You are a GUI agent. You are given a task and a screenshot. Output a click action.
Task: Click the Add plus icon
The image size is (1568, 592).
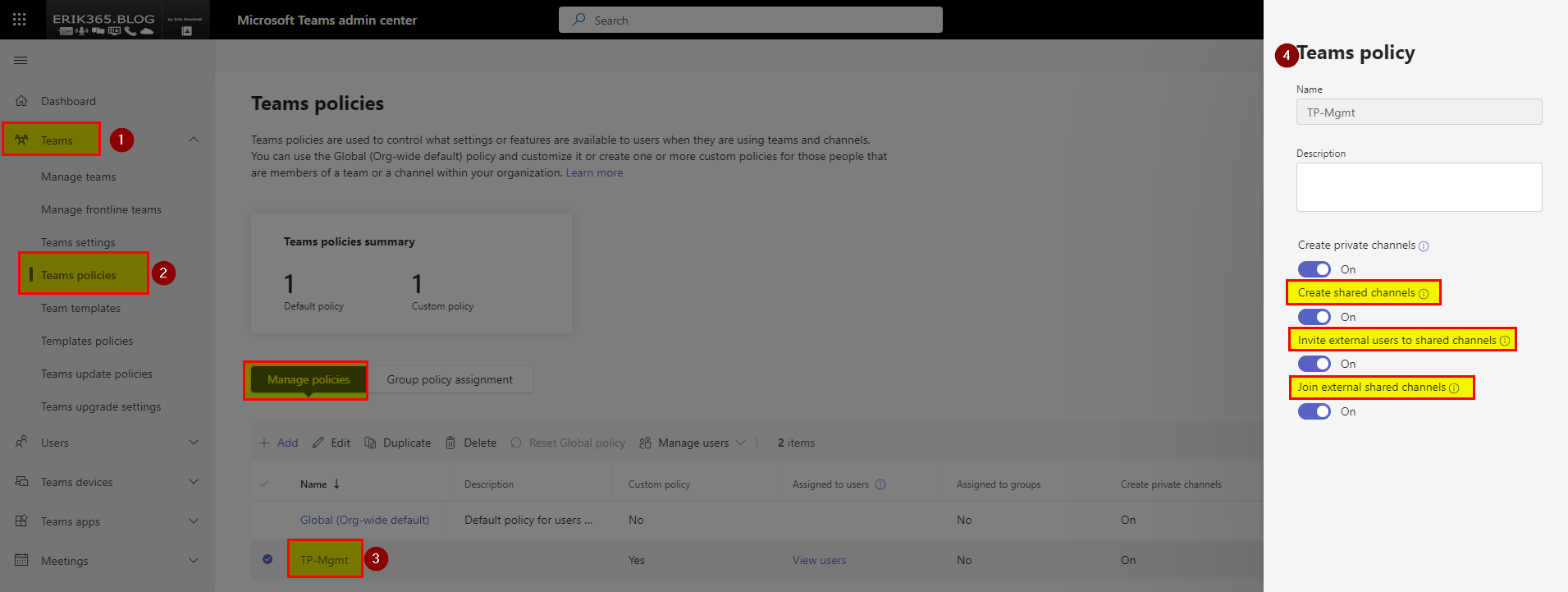pos(264,443)
